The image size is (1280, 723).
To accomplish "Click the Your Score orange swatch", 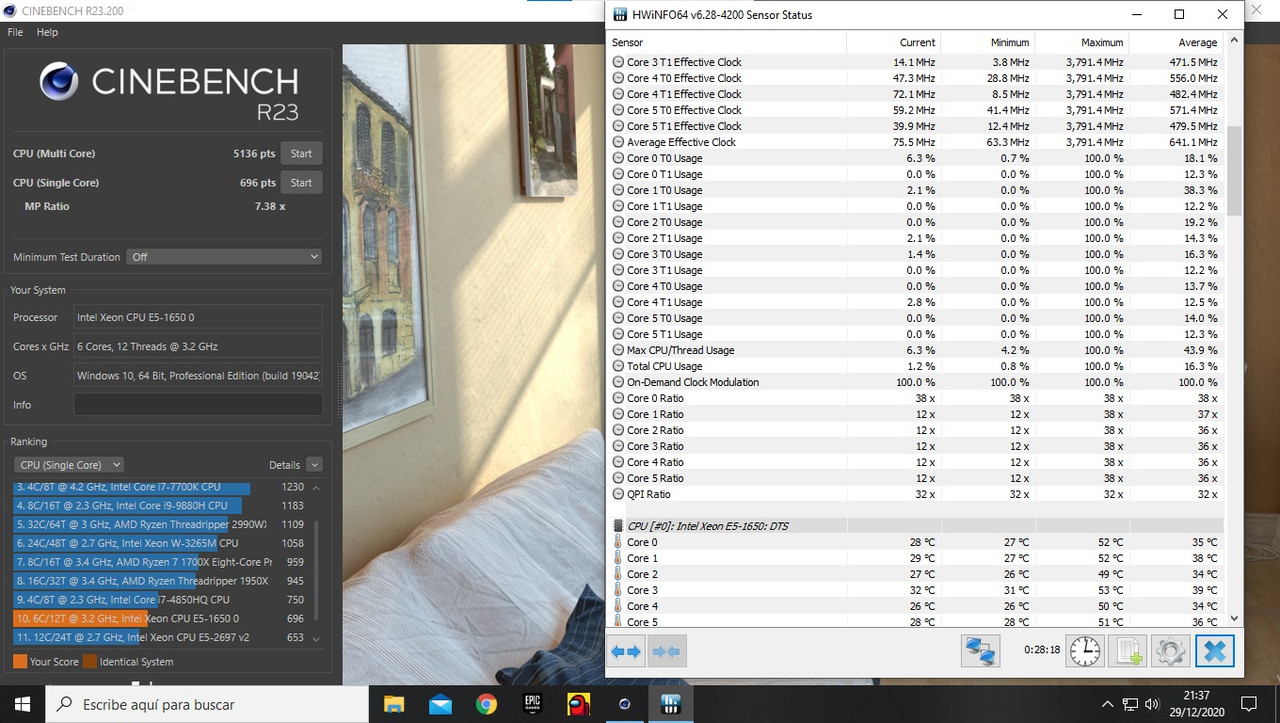I will tap(20, 662).
